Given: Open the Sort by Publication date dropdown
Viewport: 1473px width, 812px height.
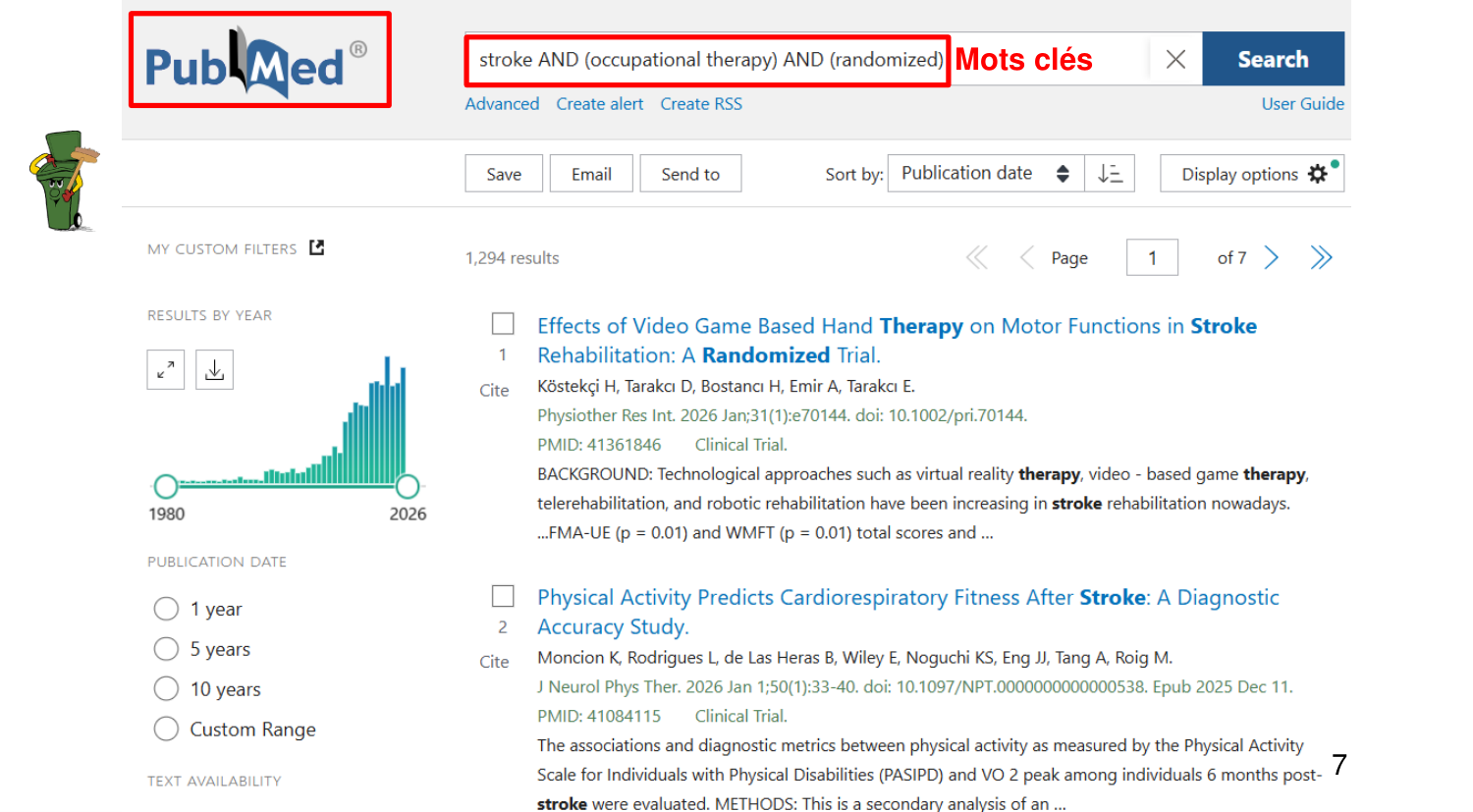Looking at the screenshot, I should [x=985, y=174].
